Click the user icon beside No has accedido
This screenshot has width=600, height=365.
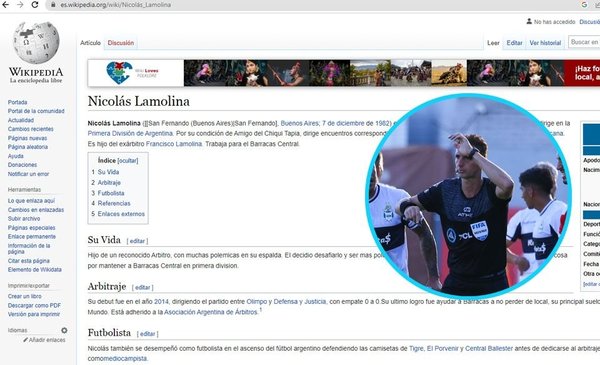point(529,21)
